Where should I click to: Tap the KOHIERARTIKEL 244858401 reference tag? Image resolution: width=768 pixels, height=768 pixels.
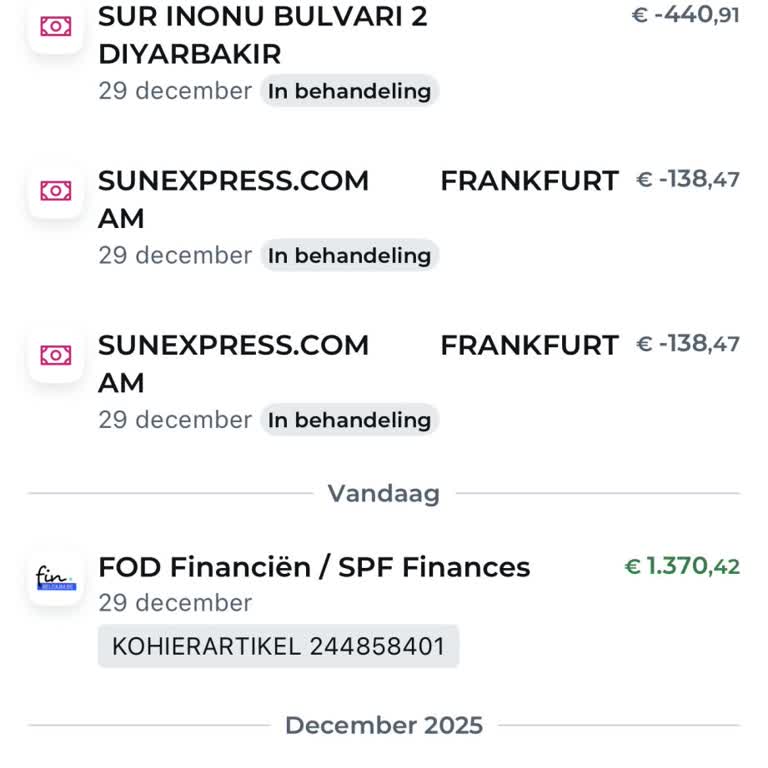point(278,646)
